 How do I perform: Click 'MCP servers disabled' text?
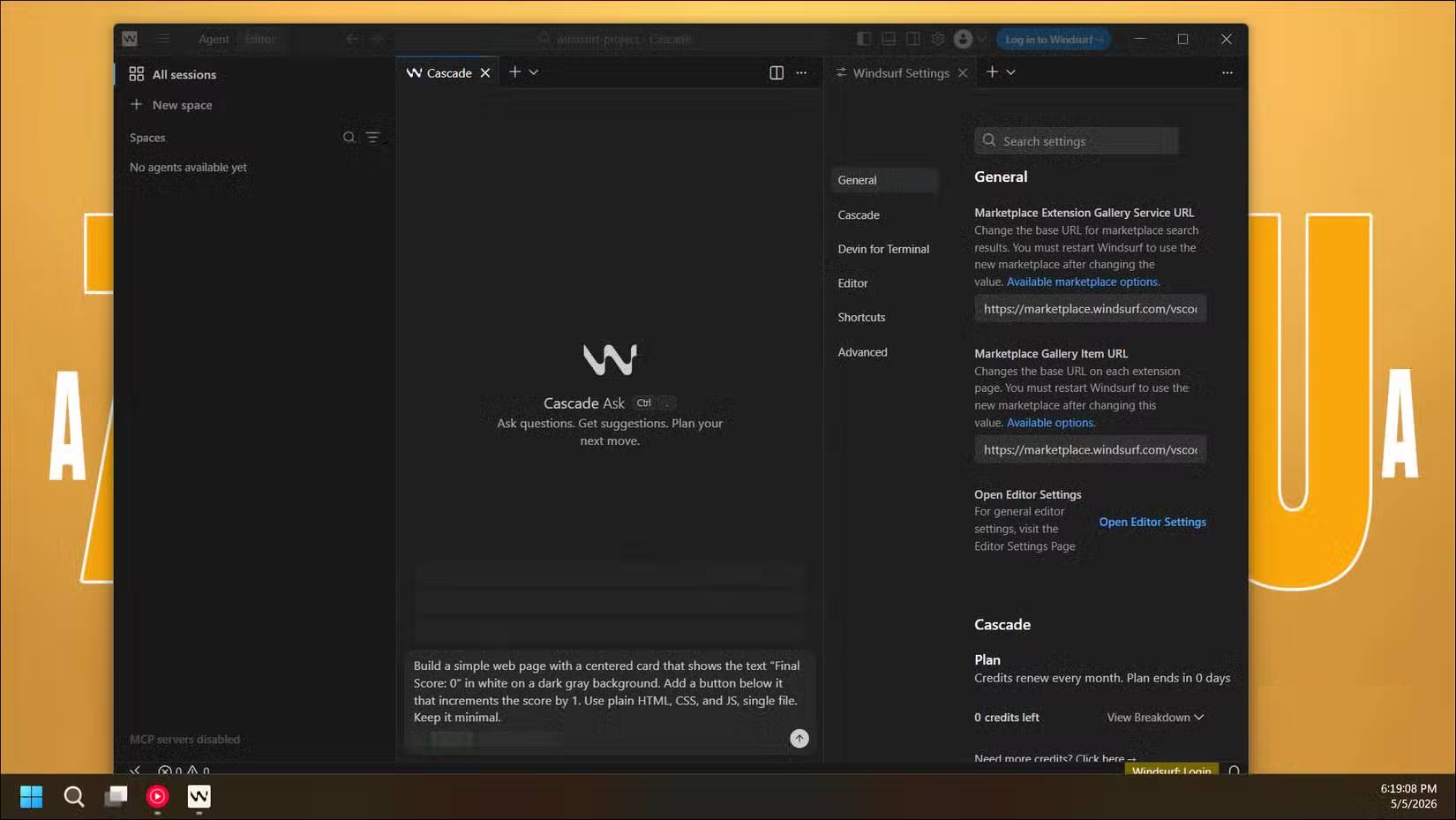click(x=184, y=740)
